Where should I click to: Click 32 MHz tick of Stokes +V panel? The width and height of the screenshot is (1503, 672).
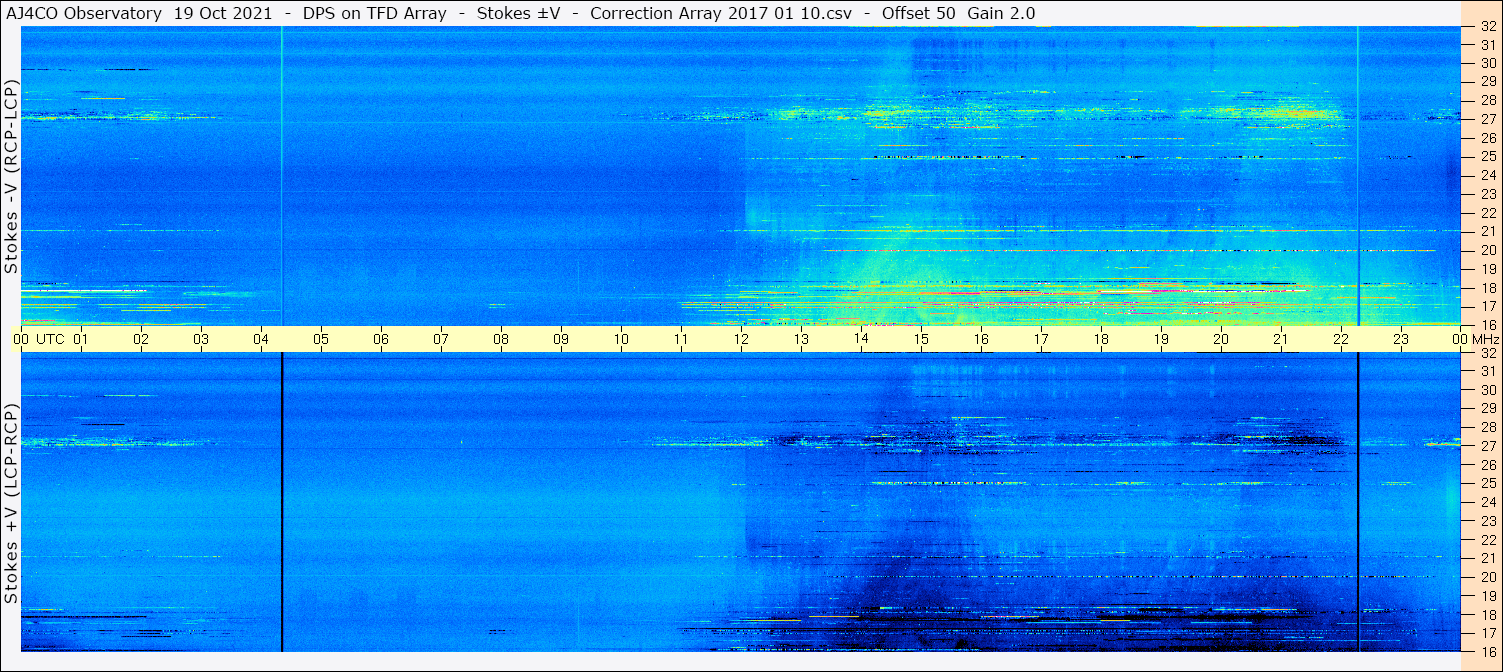coord(1487,353)
